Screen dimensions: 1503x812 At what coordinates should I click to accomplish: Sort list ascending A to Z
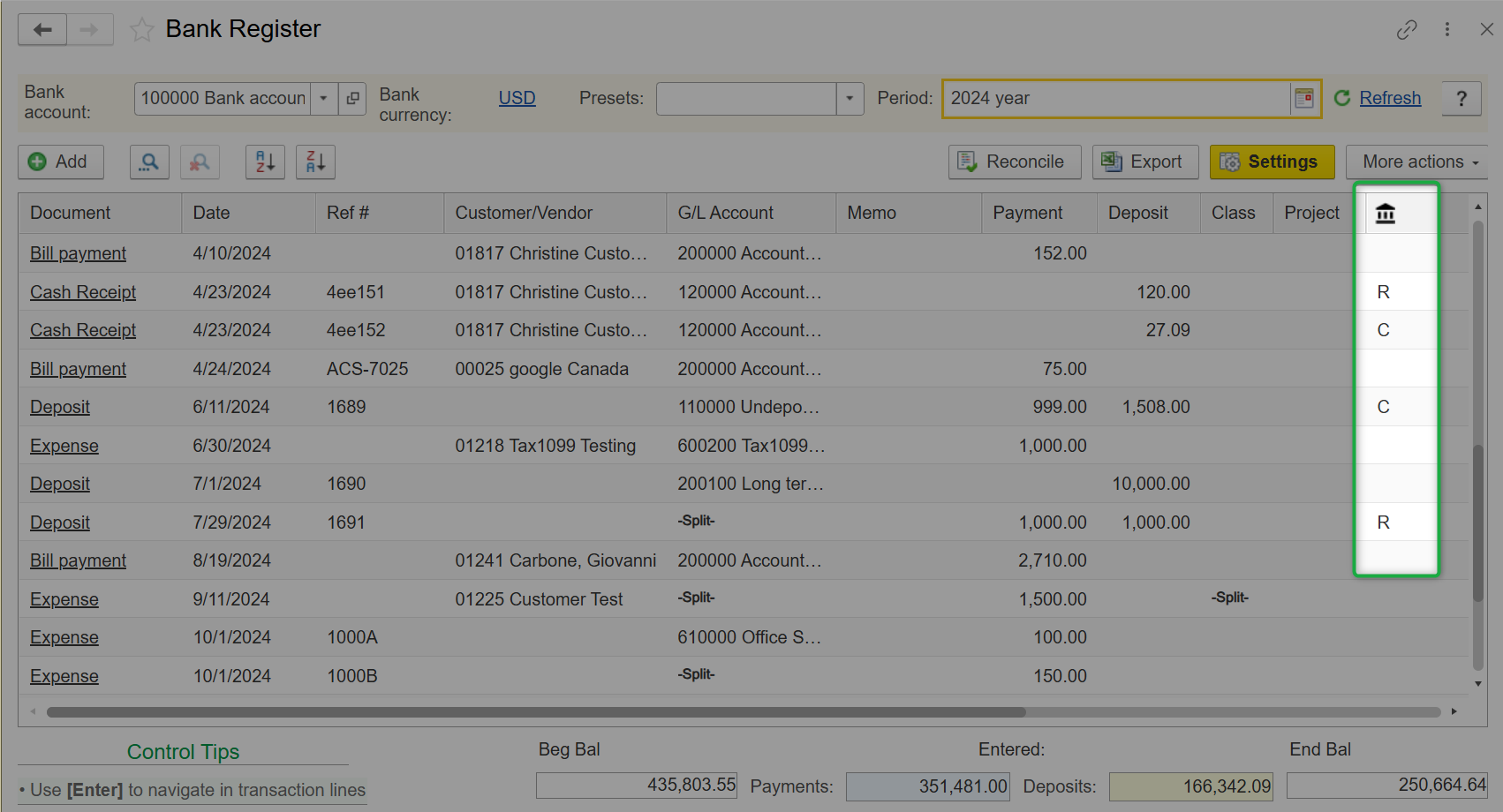point(265,162)
